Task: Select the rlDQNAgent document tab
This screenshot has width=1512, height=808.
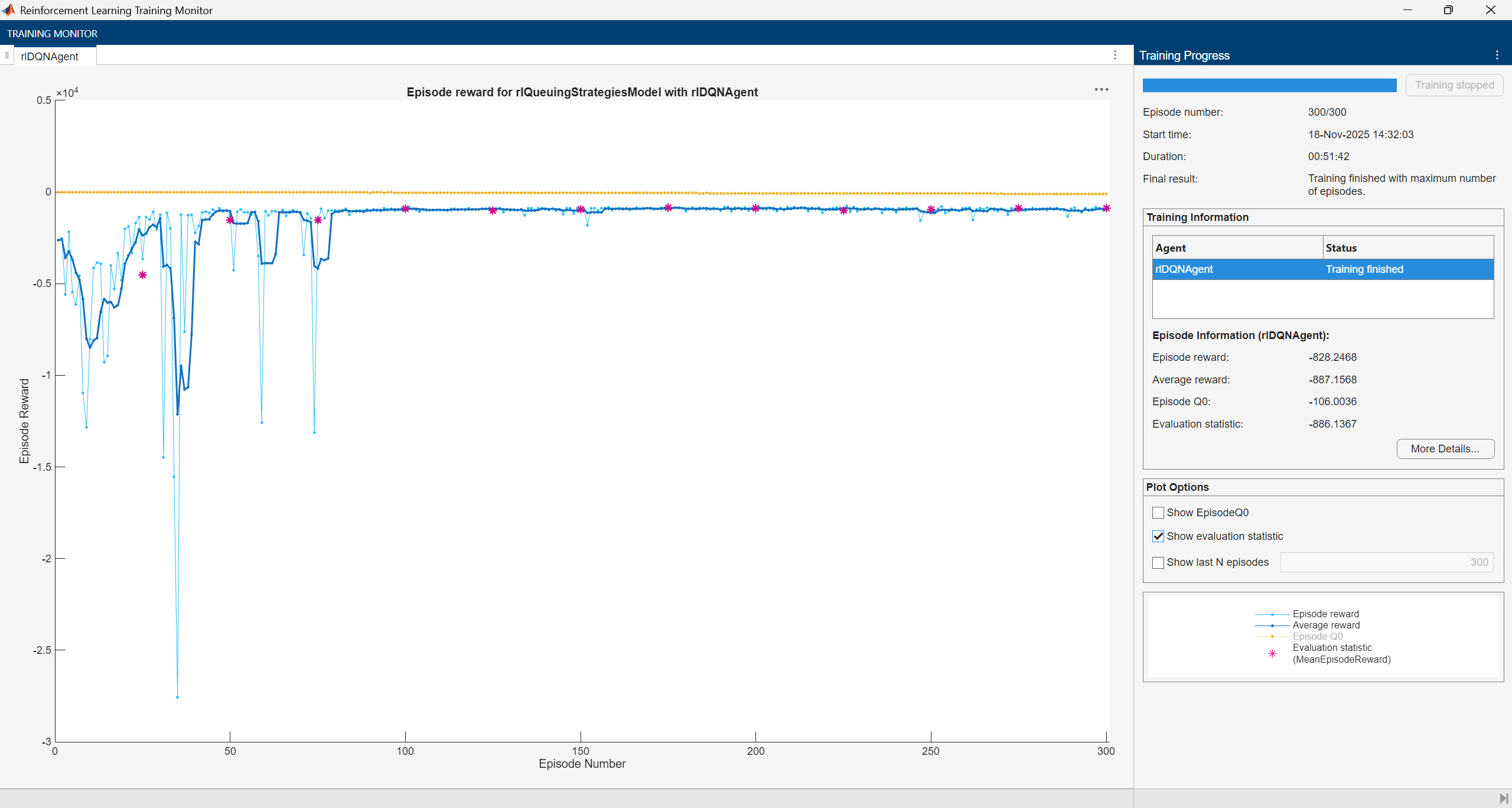Action: coord(50,56)
